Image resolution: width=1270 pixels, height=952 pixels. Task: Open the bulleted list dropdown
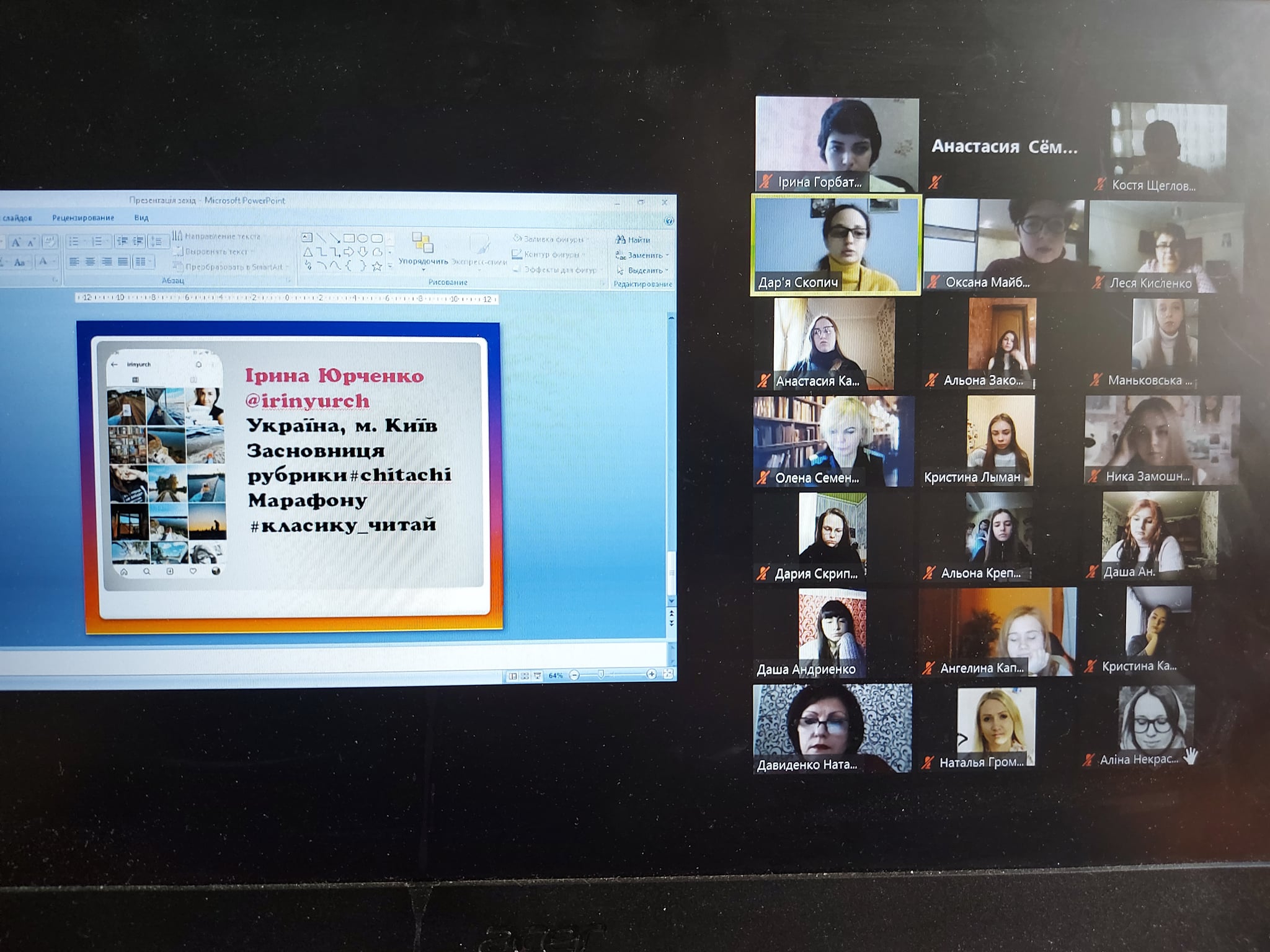pyautogui.click(x=85, y=241)
